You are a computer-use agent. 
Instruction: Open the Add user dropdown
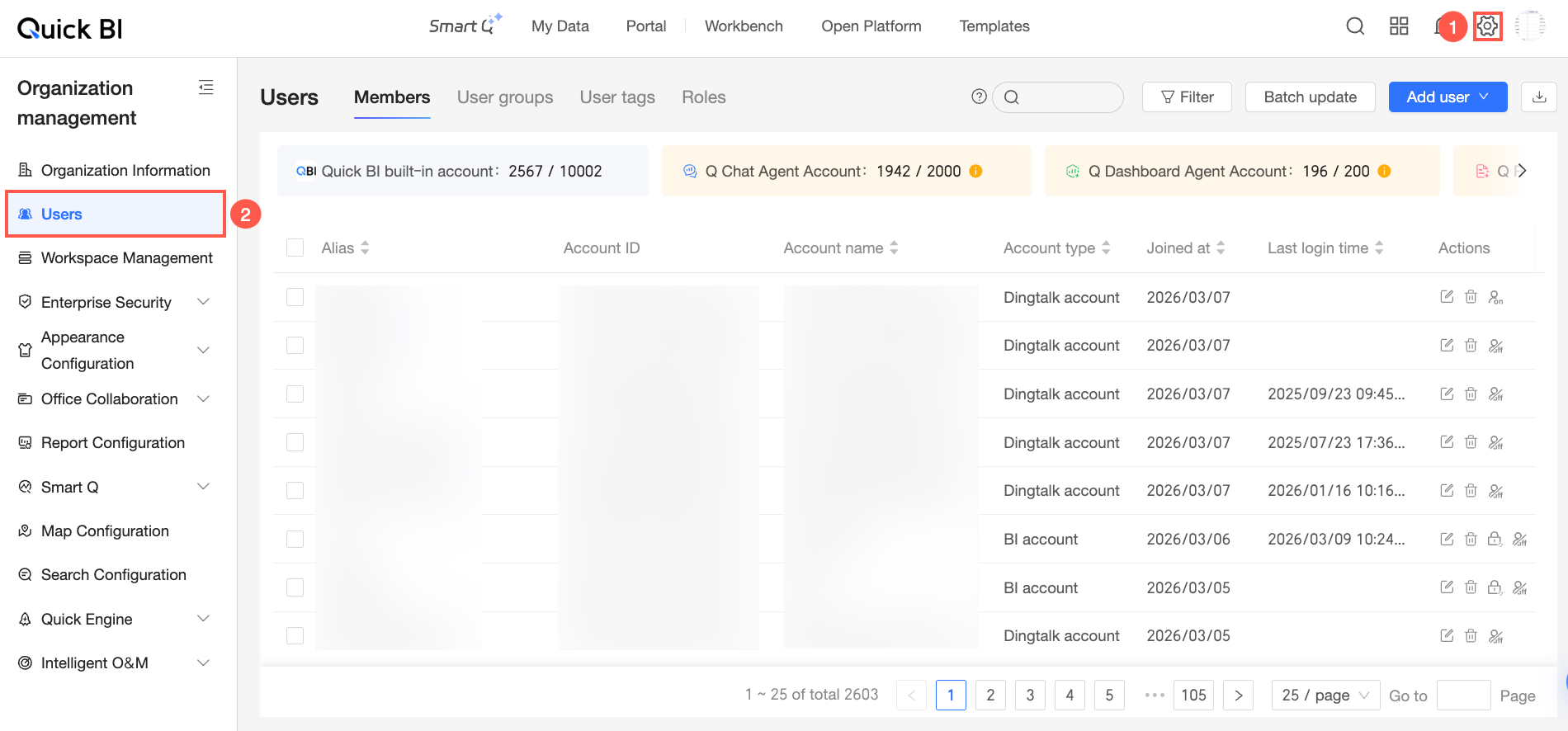(1448, 97)
